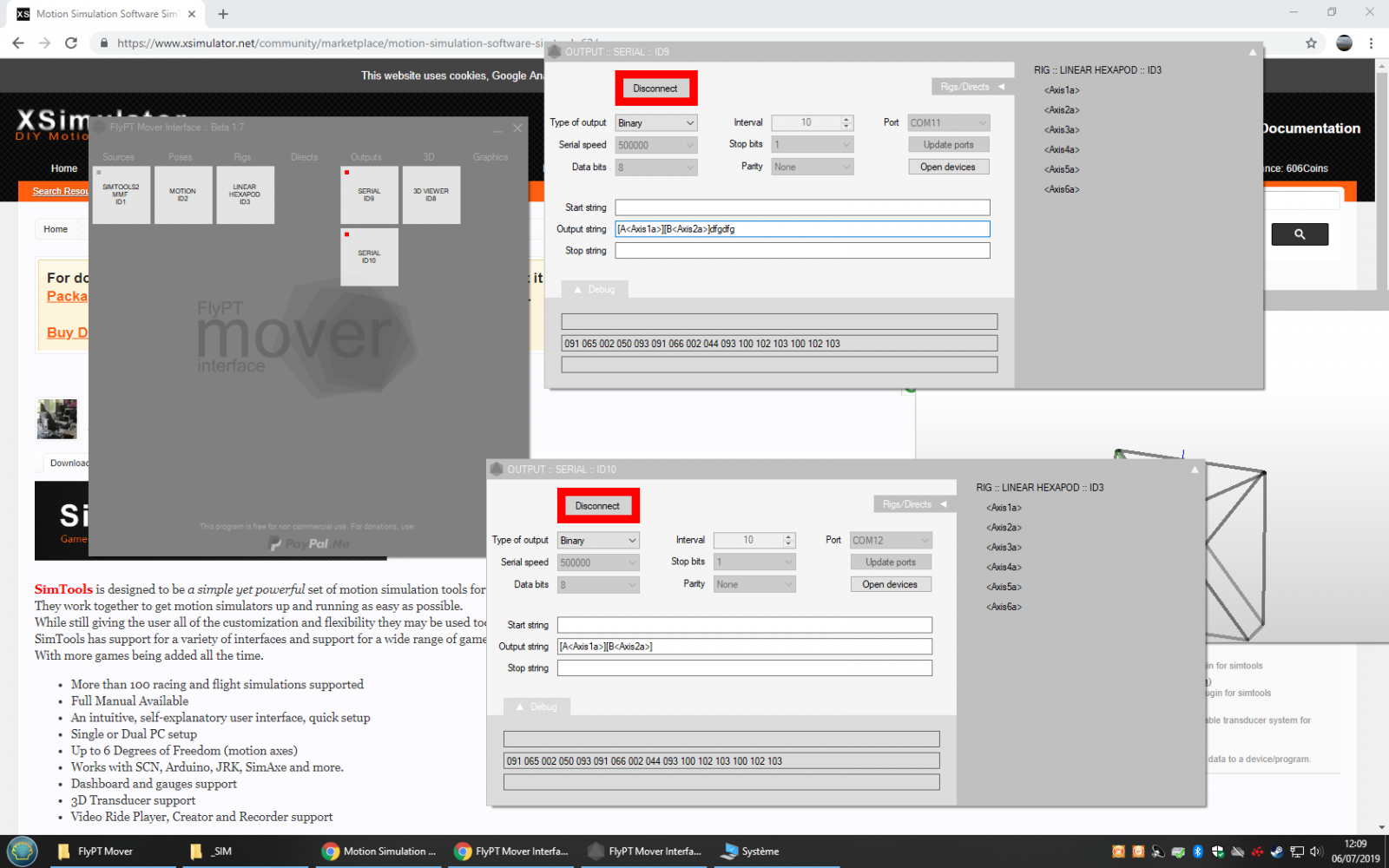Select <Axis6a> in the SERIAL ID10 rig list
This screenshot has height=868, width=1389.
1004,607
